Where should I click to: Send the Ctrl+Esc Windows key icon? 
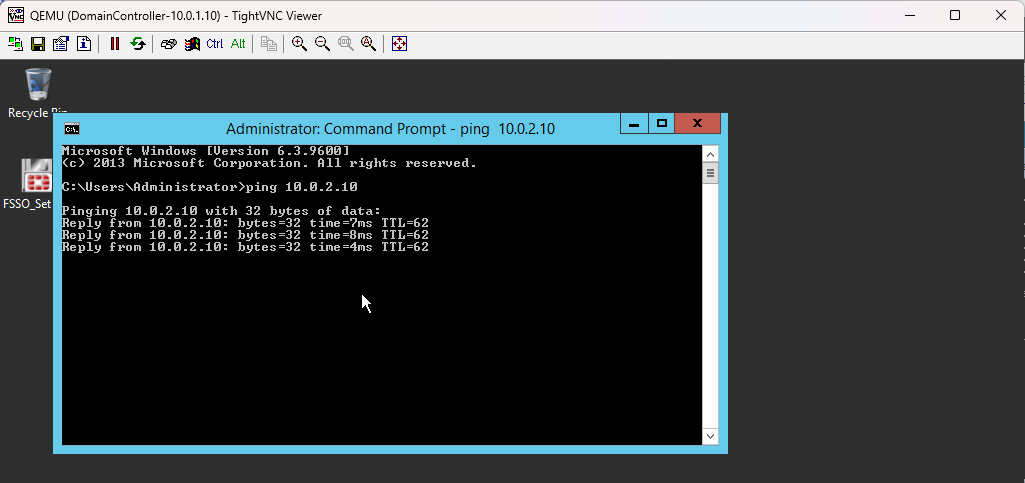click(x=192, y=44)
